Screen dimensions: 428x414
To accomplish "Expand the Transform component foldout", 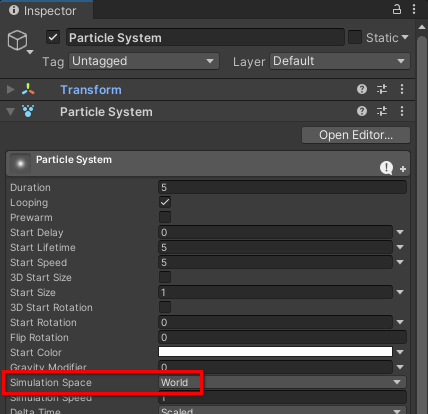I will 11,89.
